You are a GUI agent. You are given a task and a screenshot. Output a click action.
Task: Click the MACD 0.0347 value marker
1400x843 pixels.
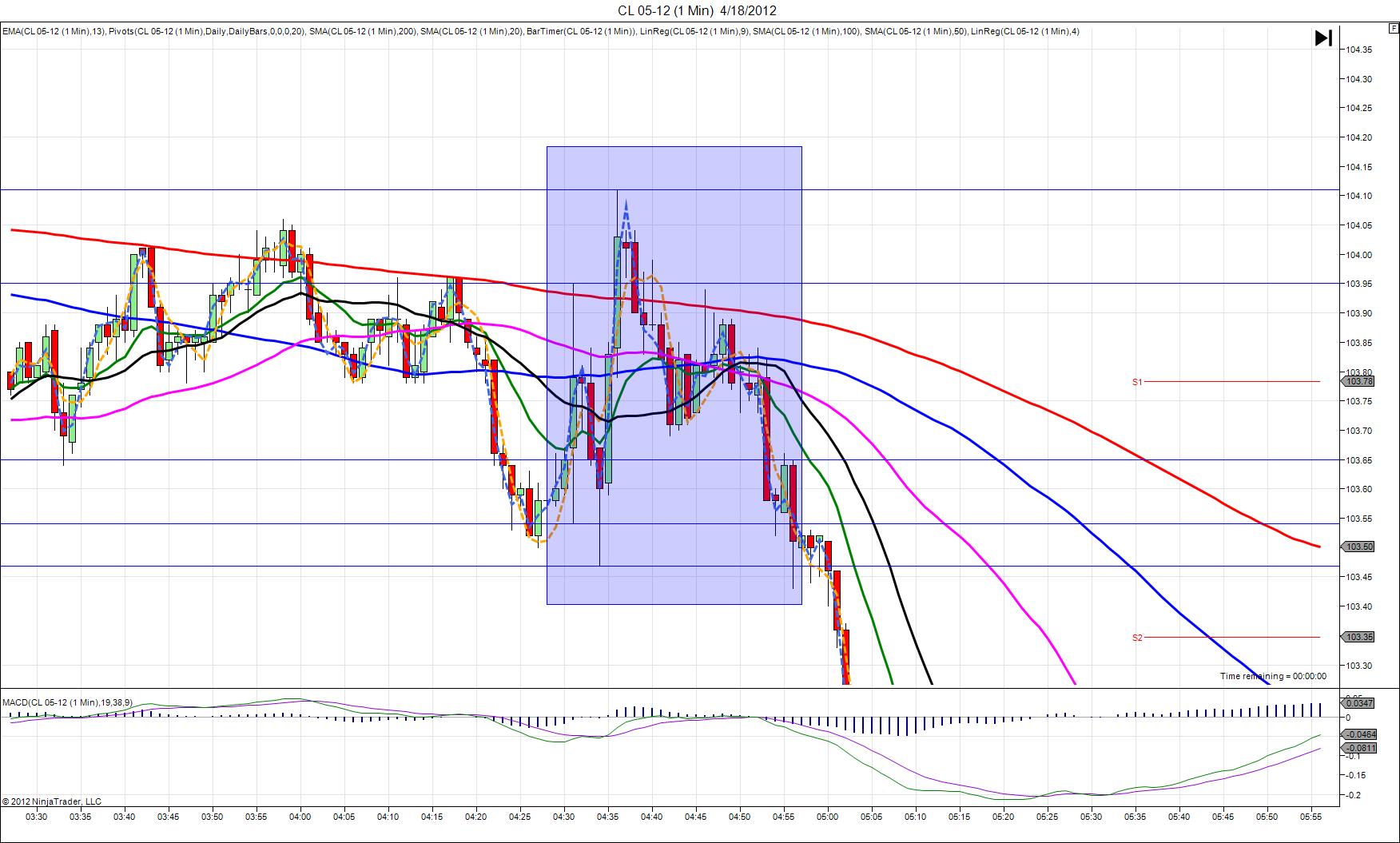point(1358,703)
